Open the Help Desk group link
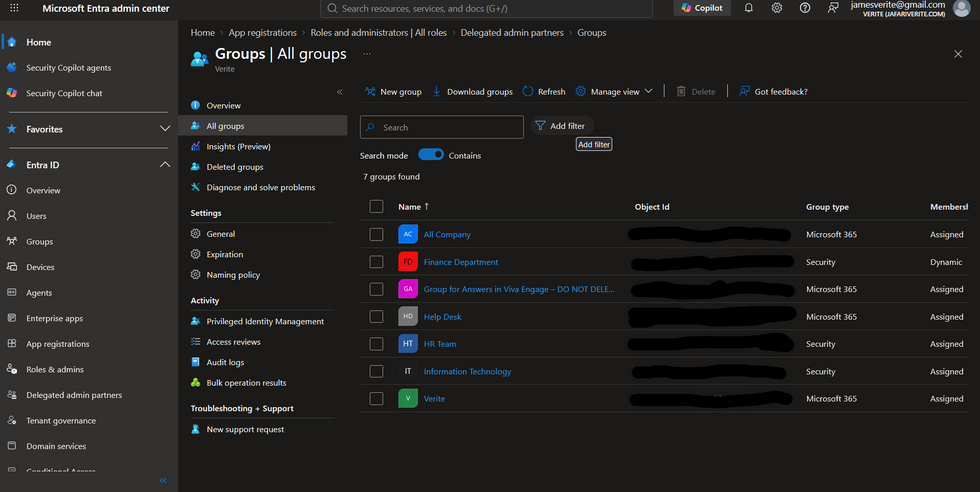Viewport: 980px width, 492px height. pyautogui.click(x=442, y=316)
